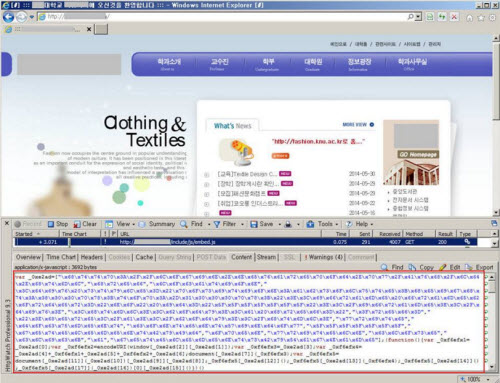Expand the Help dropdown menu
The width and height of the screenshot is (500, 383).
pos(359,224)
